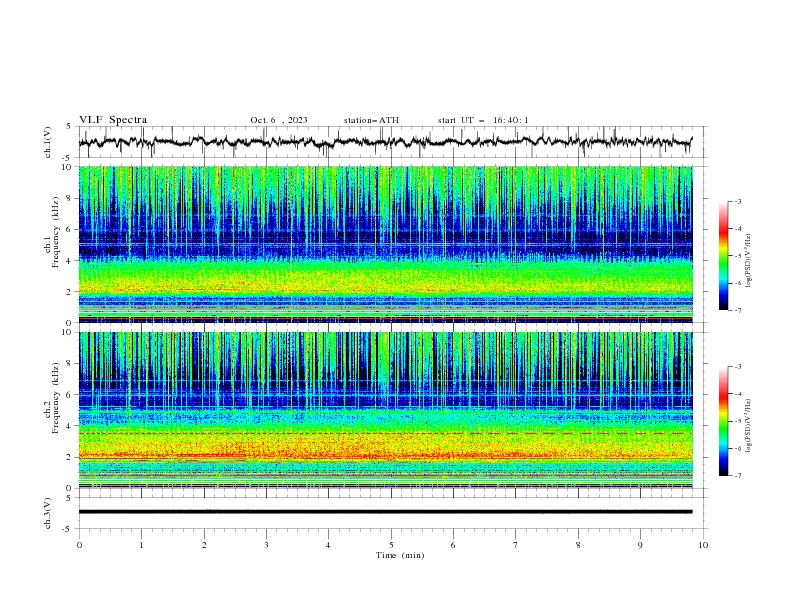Screen dimensions: 792x612
Task: Click time axis tick label "4"
Action: tap(328, 545)
